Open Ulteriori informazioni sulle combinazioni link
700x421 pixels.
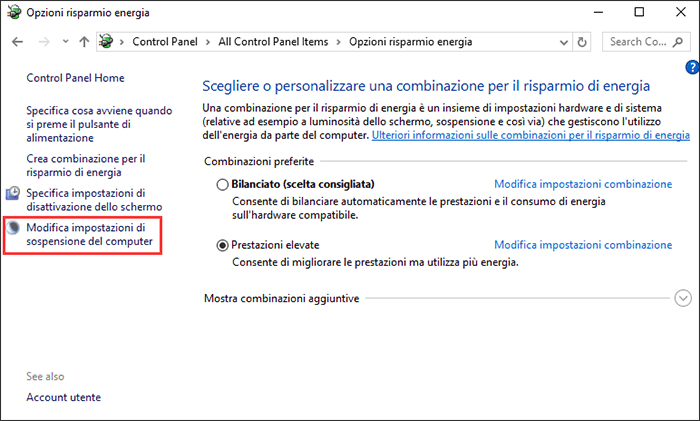point(531,135)
